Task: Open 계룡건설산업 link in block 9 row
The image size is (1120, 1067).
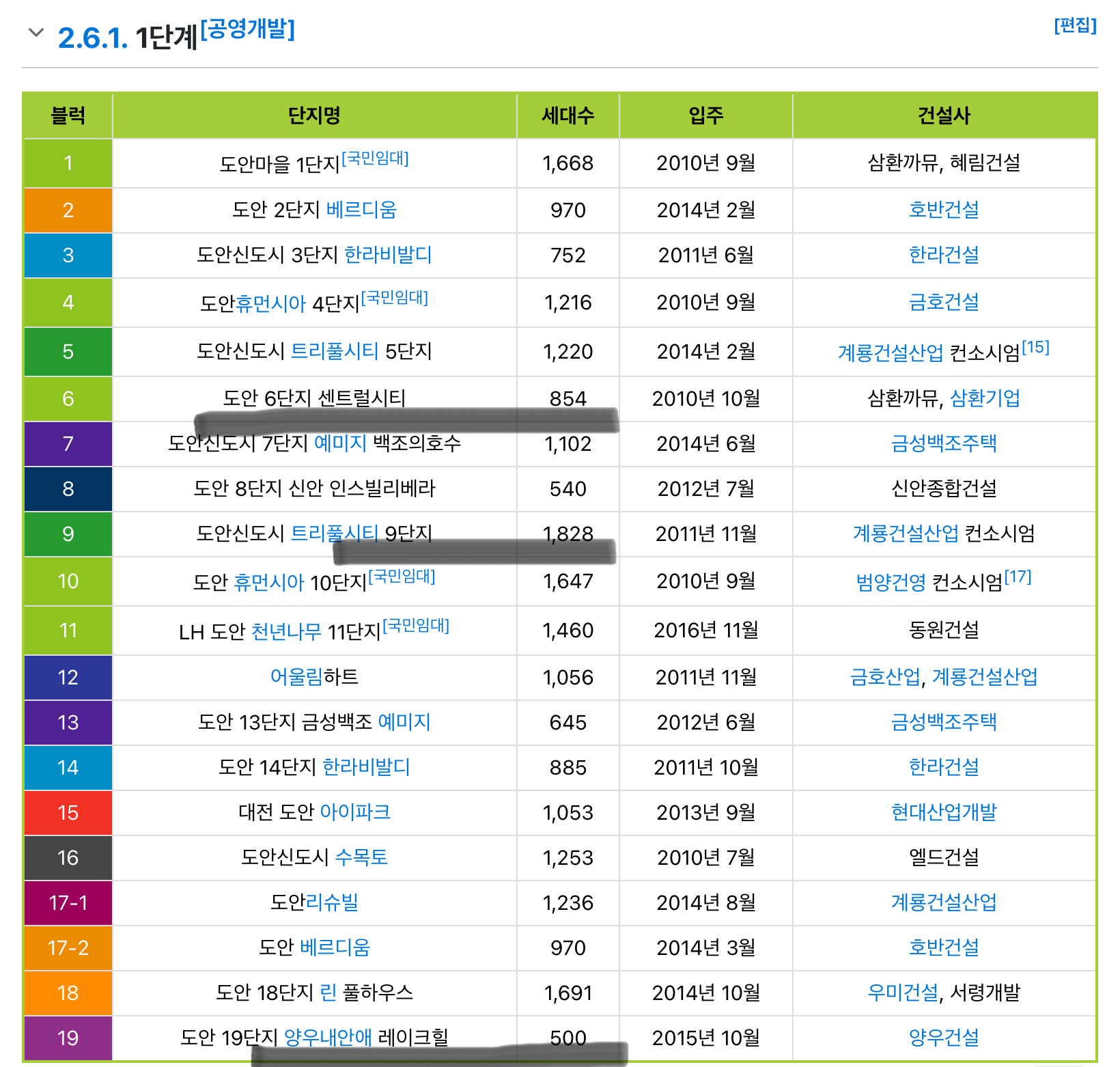Action: (x=906, y=533)
